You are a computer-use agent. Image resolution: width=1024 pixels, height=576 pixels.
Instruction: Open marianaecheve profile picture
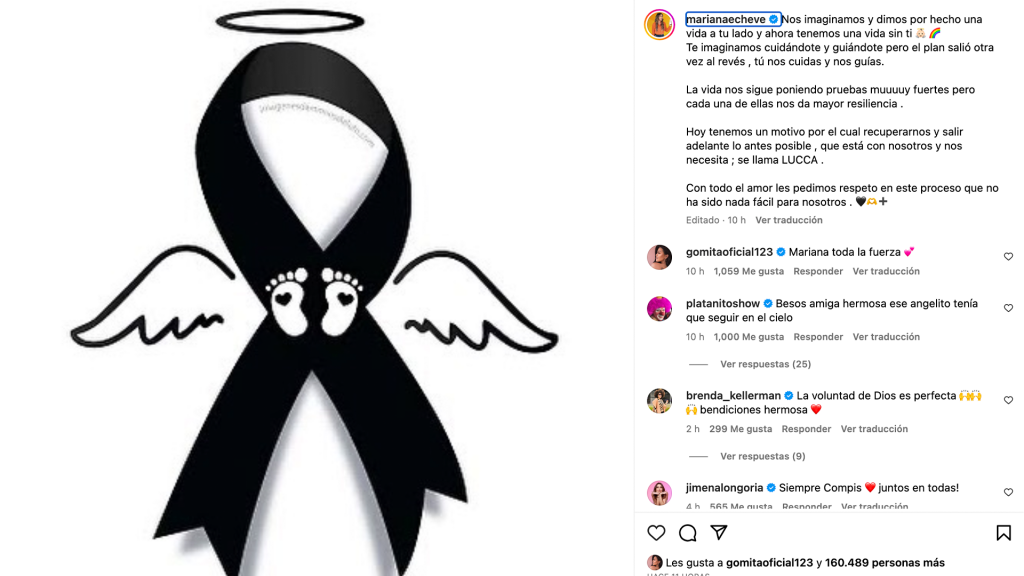(x=660, y=25)
